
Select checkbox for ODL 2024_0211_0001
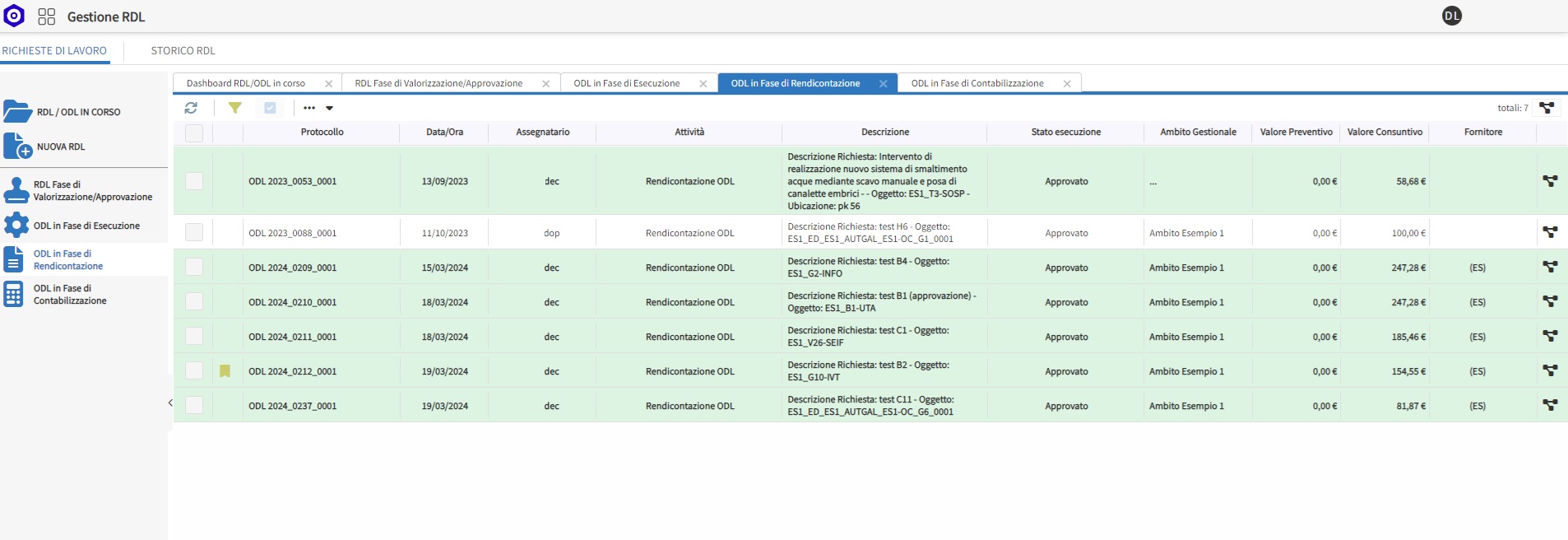pyautogui.click(x=194, y=337)
